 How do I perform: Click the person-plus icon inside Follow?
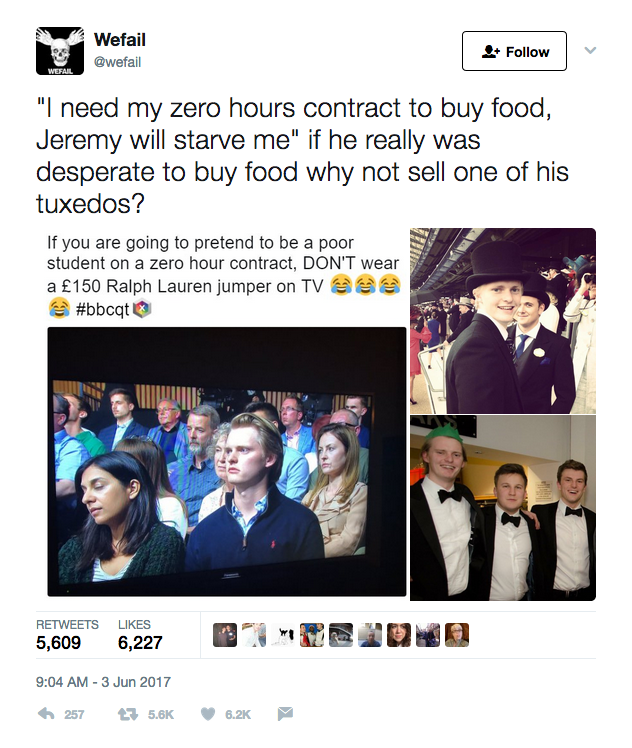click(x=490, y=52)
